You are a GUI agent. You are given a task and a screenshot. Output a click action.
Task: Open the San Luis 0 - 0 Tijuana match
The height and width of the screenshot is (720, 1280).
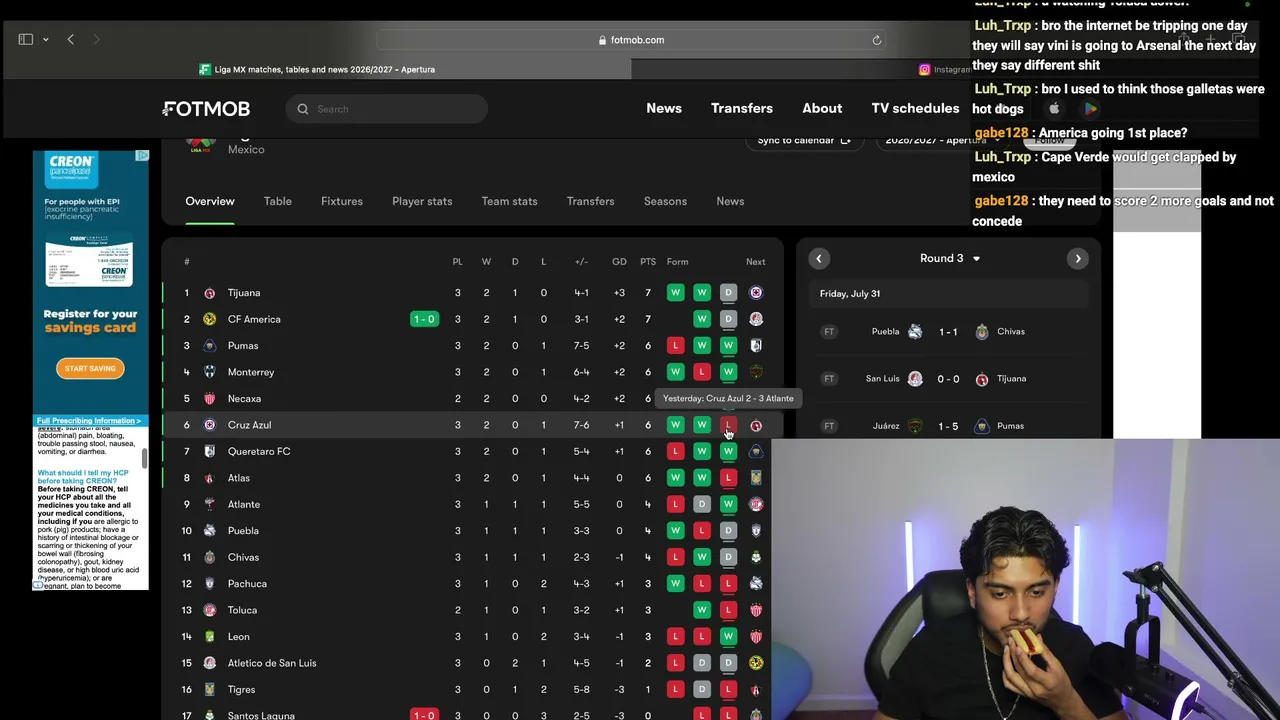tap(948, 379)
